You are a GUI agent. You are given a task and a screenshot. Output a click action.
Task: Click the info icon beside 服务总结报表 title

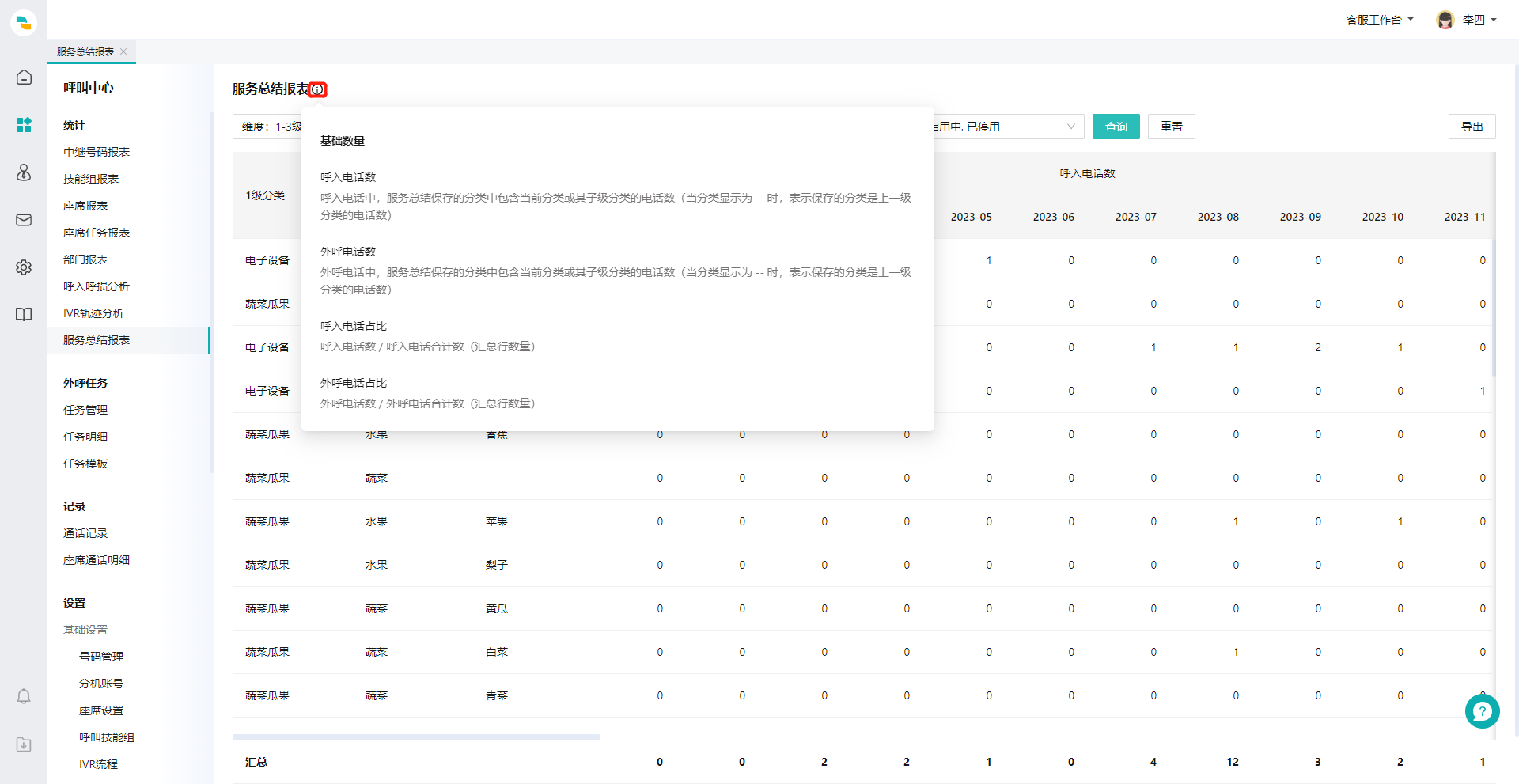tap(317, 89)
